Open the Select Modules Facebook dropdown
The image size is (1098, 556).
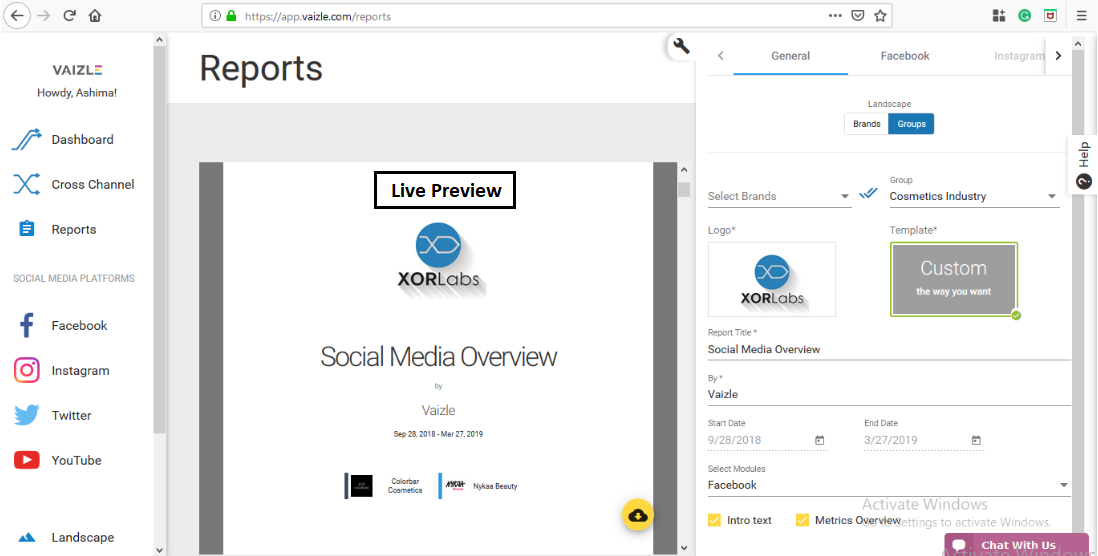pyautogui.click(x=889, y=485)
